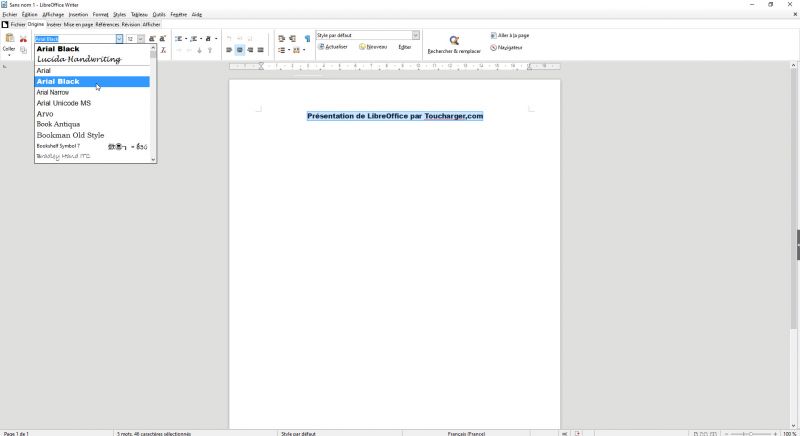
Task: Click the Editer style button
Action: pos(405,47)
